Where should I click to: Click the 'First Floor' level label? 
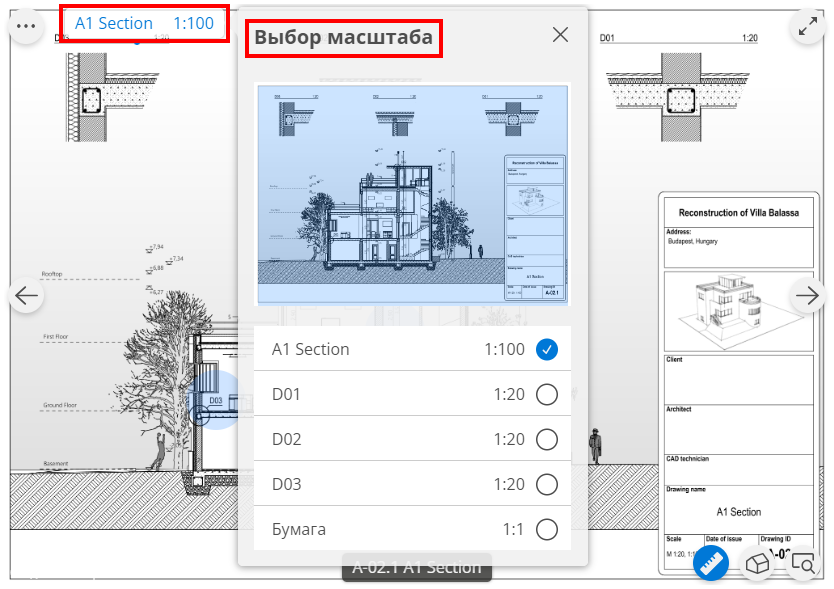pos(56,337)
